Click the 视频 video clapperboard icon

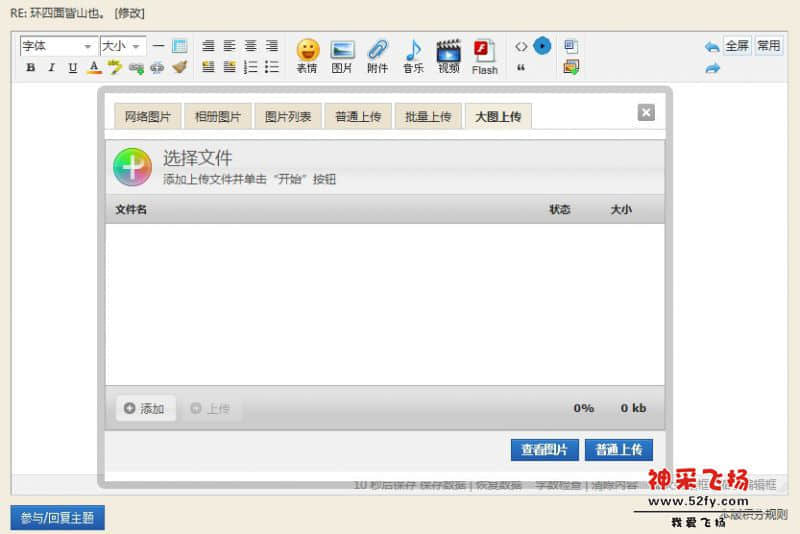(448, 56)
